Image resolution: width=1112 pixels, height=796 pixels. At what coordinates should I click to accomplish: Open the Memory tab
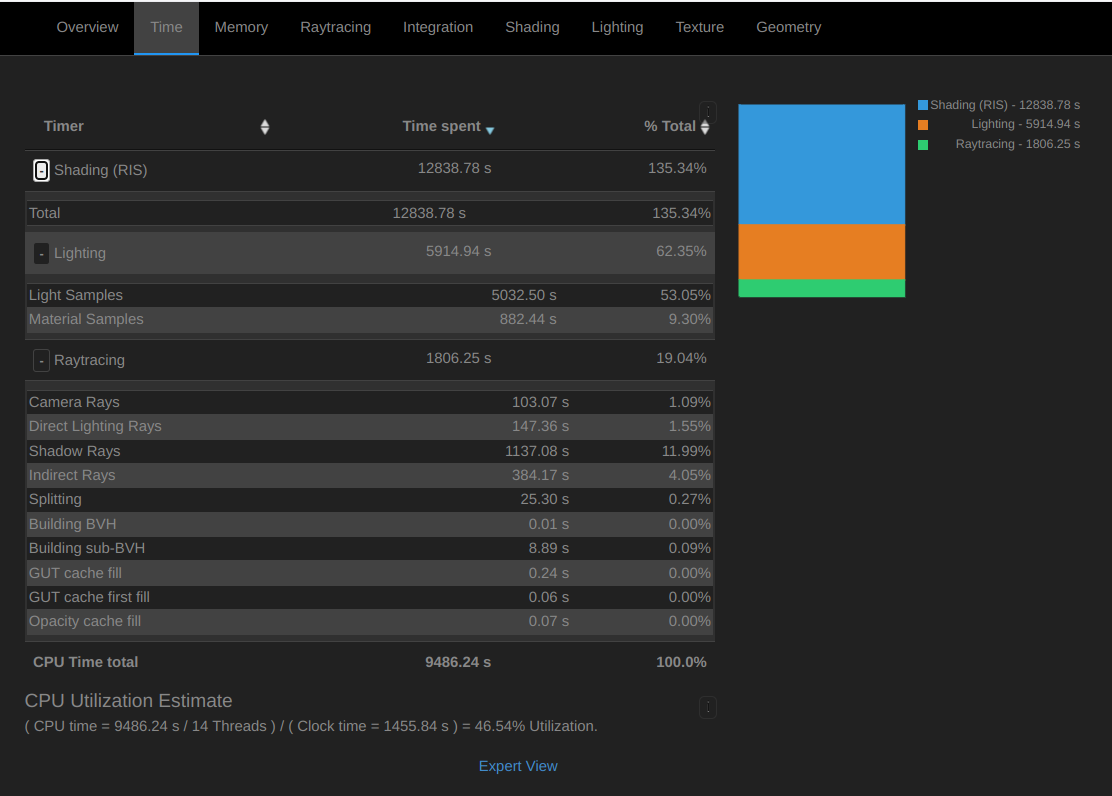241,27
